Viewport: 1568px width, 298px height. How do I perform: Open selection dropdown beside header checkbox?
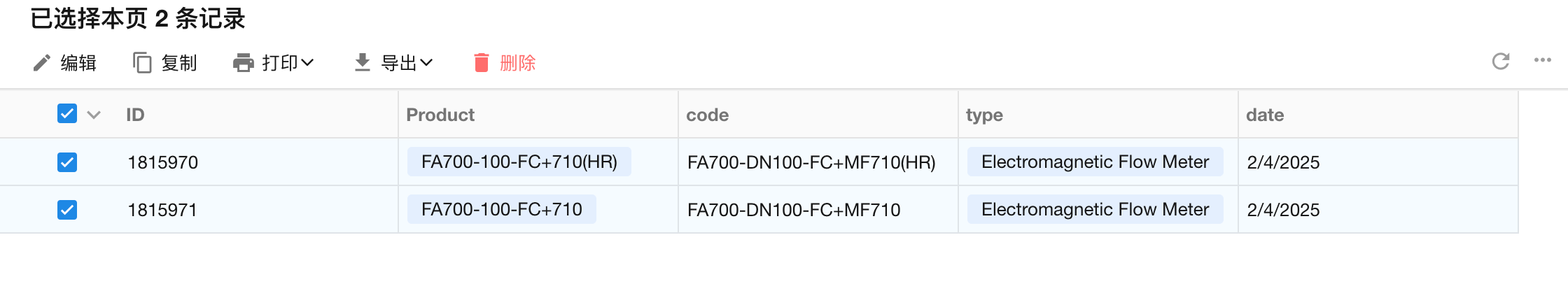coord(94,115)
